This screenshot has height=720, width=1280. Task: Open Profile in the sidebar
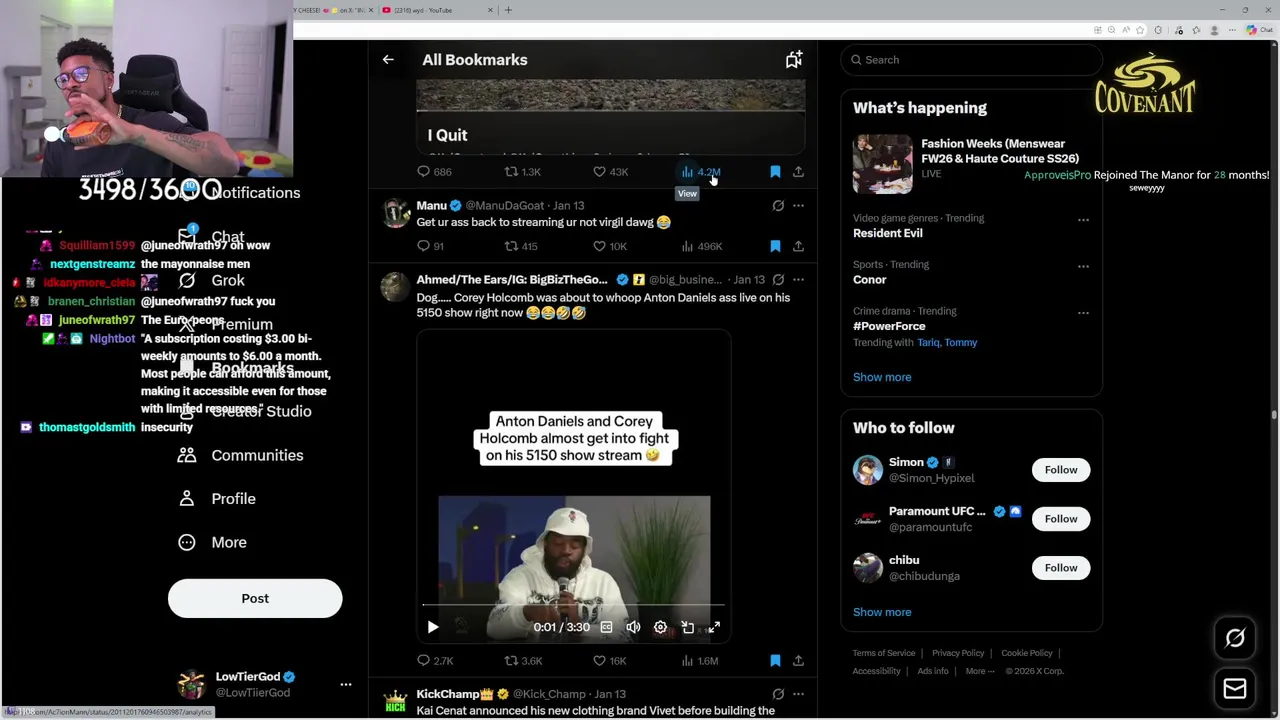click(217, 499)
